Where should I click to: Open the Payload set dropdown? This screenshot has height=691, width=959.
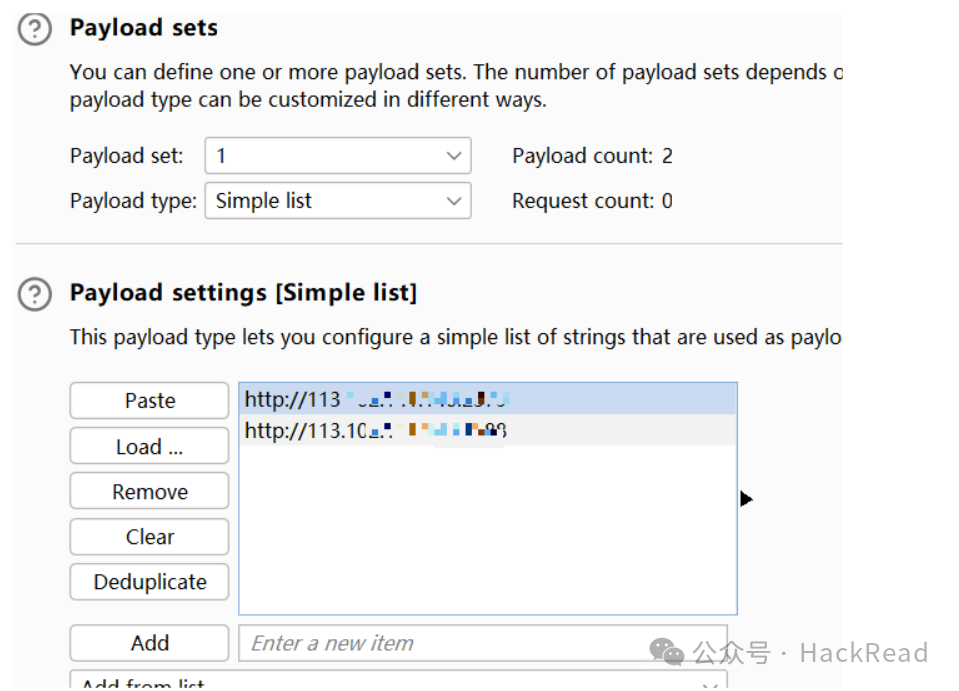(x=337, y=156)
